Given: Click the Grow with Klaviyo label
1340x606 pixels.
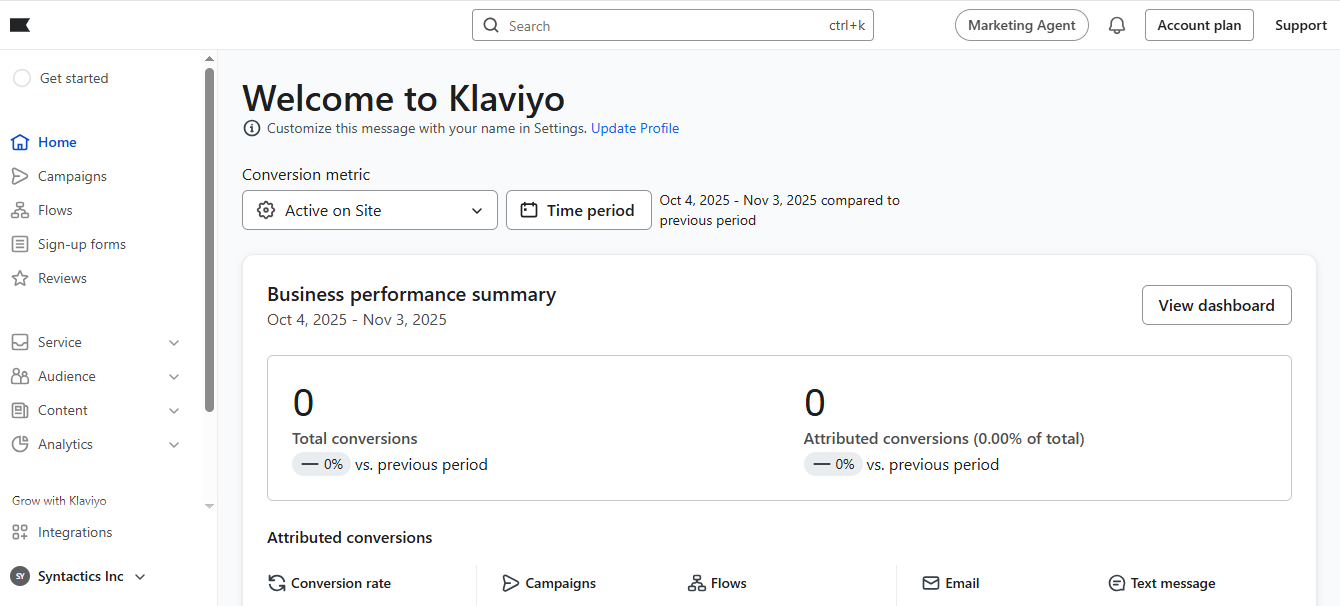Looking at the screenshot, I should tap(59, 500).
